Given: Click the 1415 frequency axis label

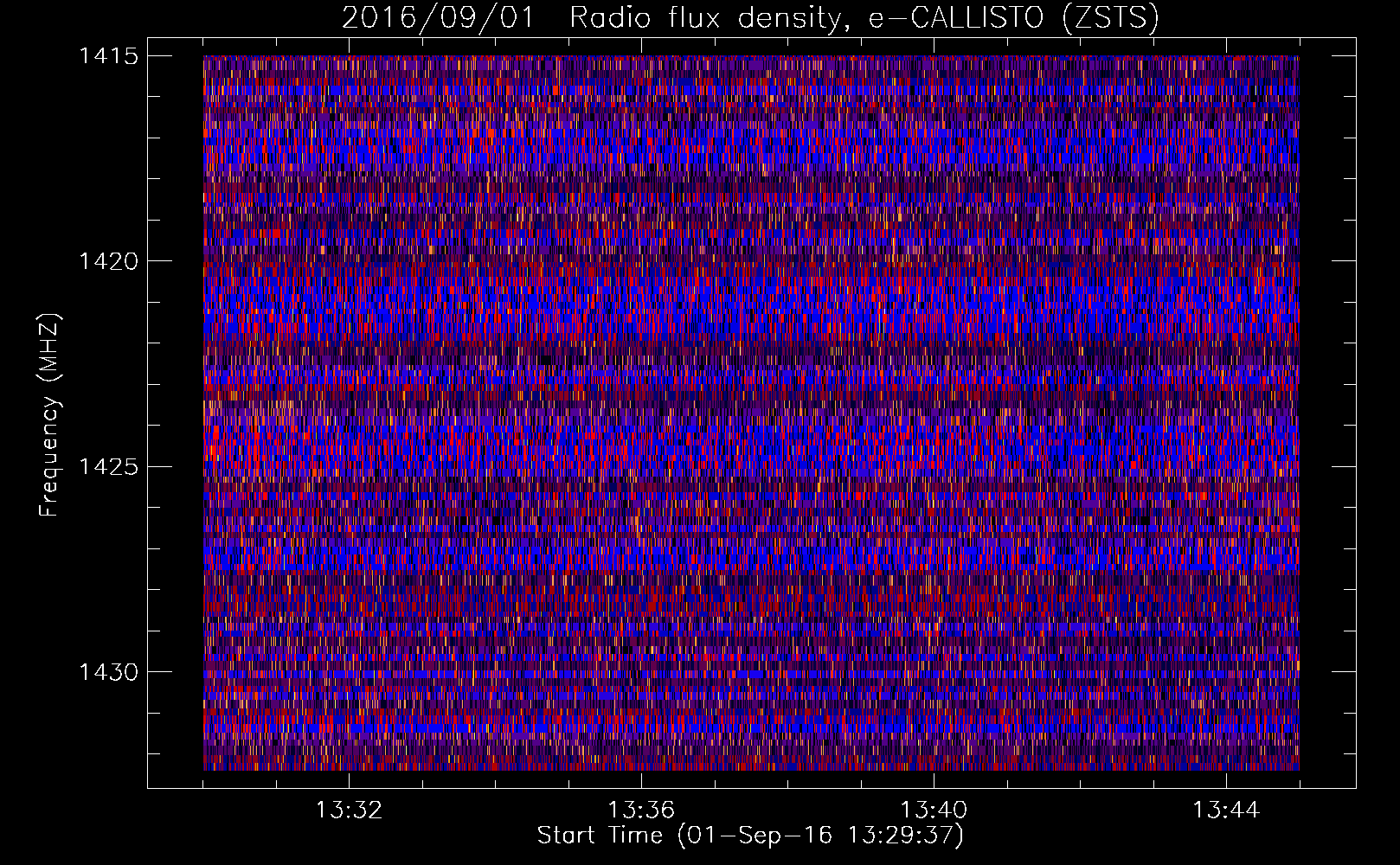Looking at the screenshot, I should click(x=109, y=56).
